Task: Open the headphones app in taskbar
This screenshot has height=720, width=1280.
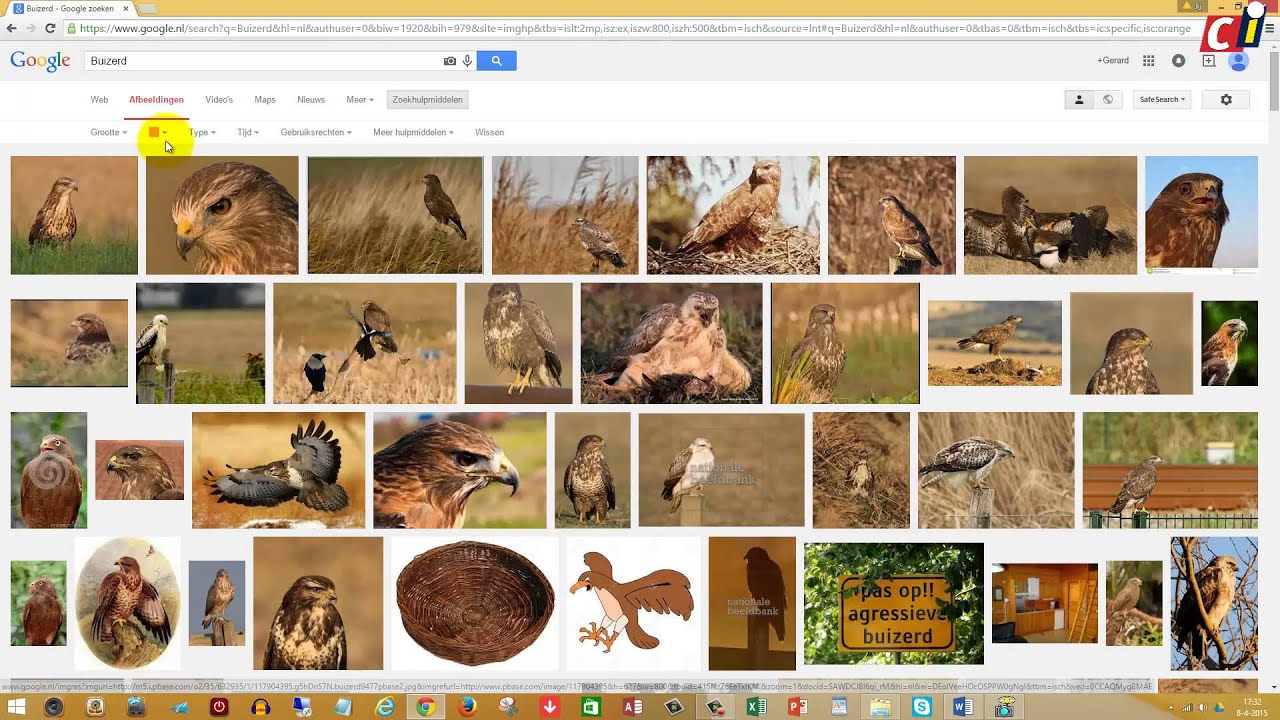Action: pyautogui.click(x=260, y=707)
